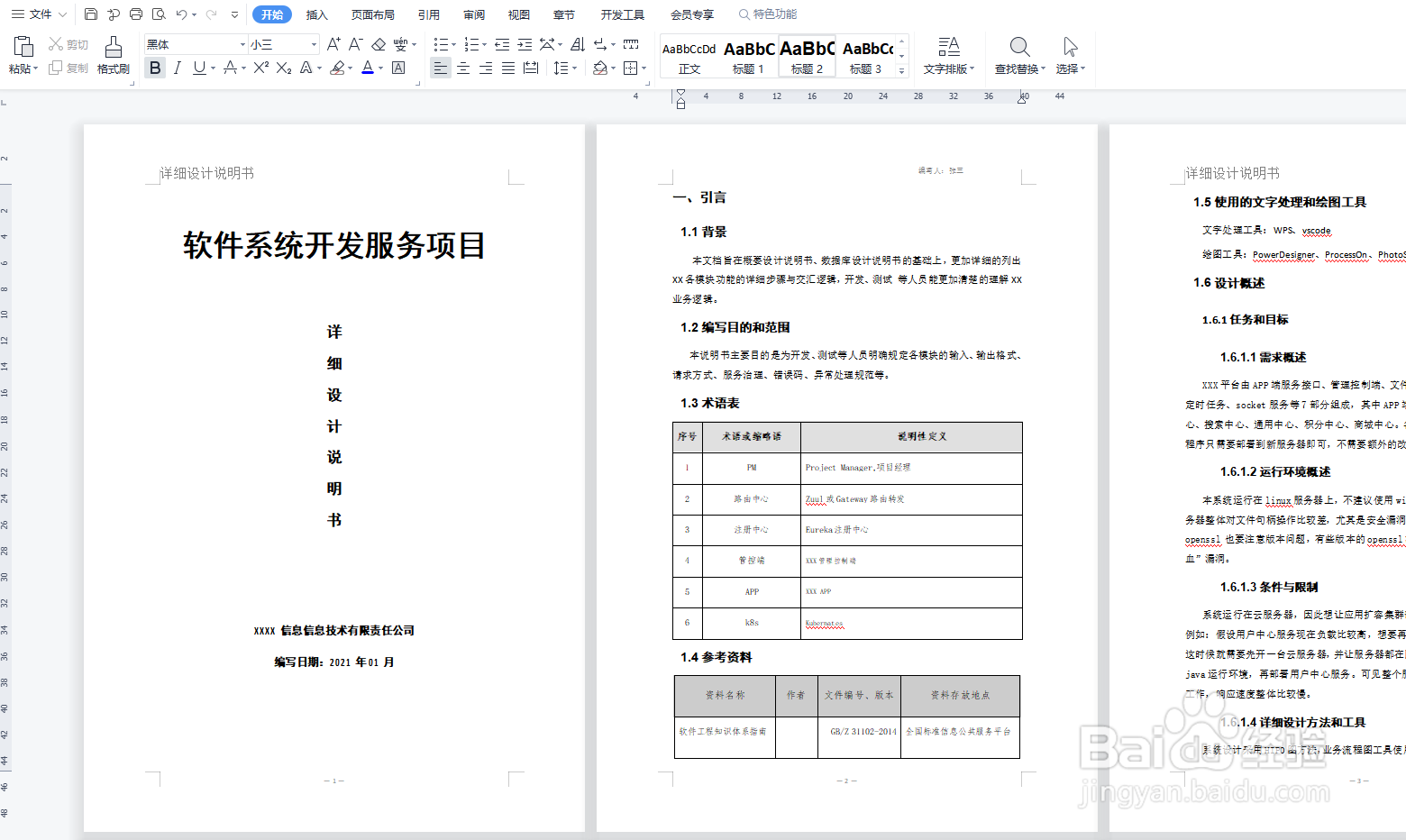Screen dimensions: 1406x840
Task: Open the 插入 tab
Action: [317, 14]
